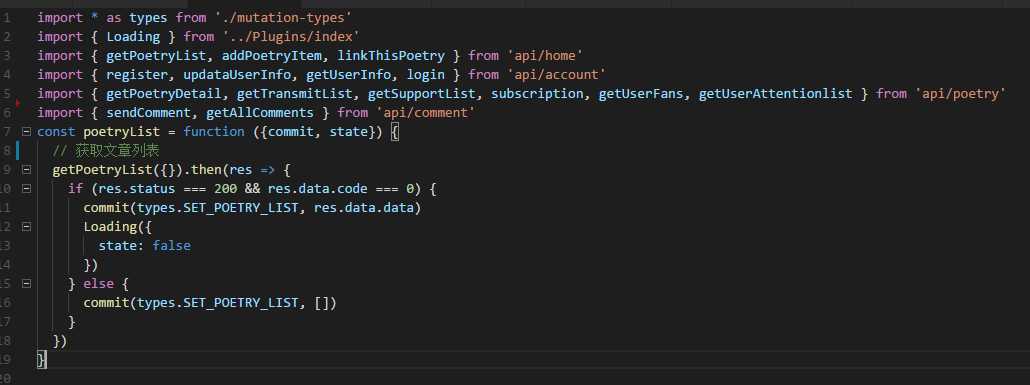Click the getSupportList identifier

pos(421,94)
